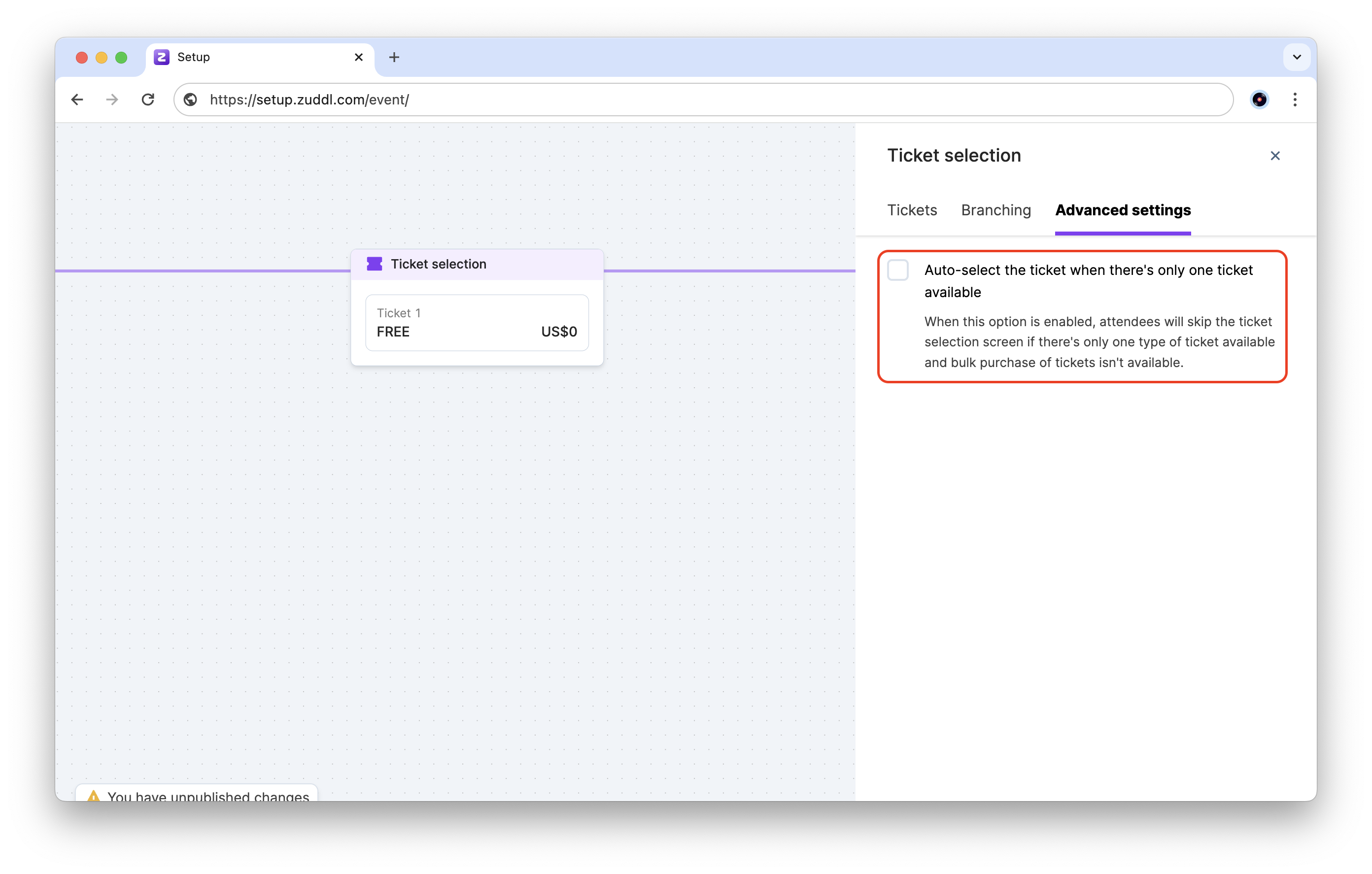Viewport: 1372px width, 874px height.
Task: Open a new browser tab
Action: click(x=394, y=57)
